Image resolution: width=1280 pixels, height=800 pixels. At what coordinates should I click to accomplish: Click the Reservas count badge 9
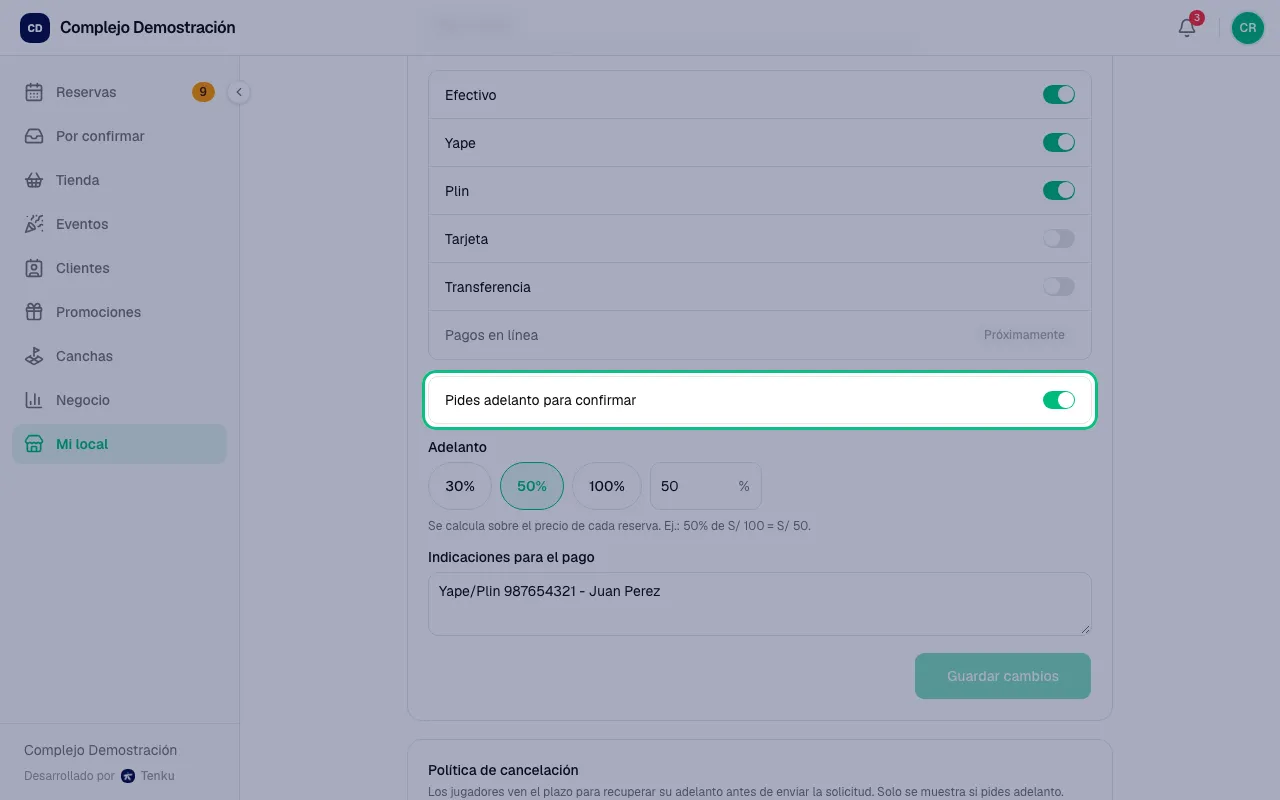point(203,92)
